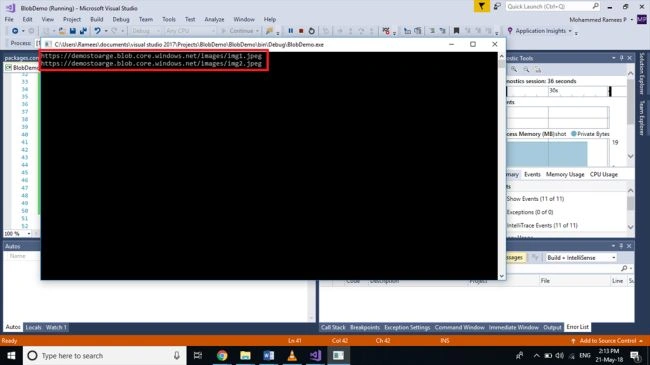Switch to the Memory Usage tab
This screenshot has height=365, width=650.
pyautogui.click(x=565, y=174)
